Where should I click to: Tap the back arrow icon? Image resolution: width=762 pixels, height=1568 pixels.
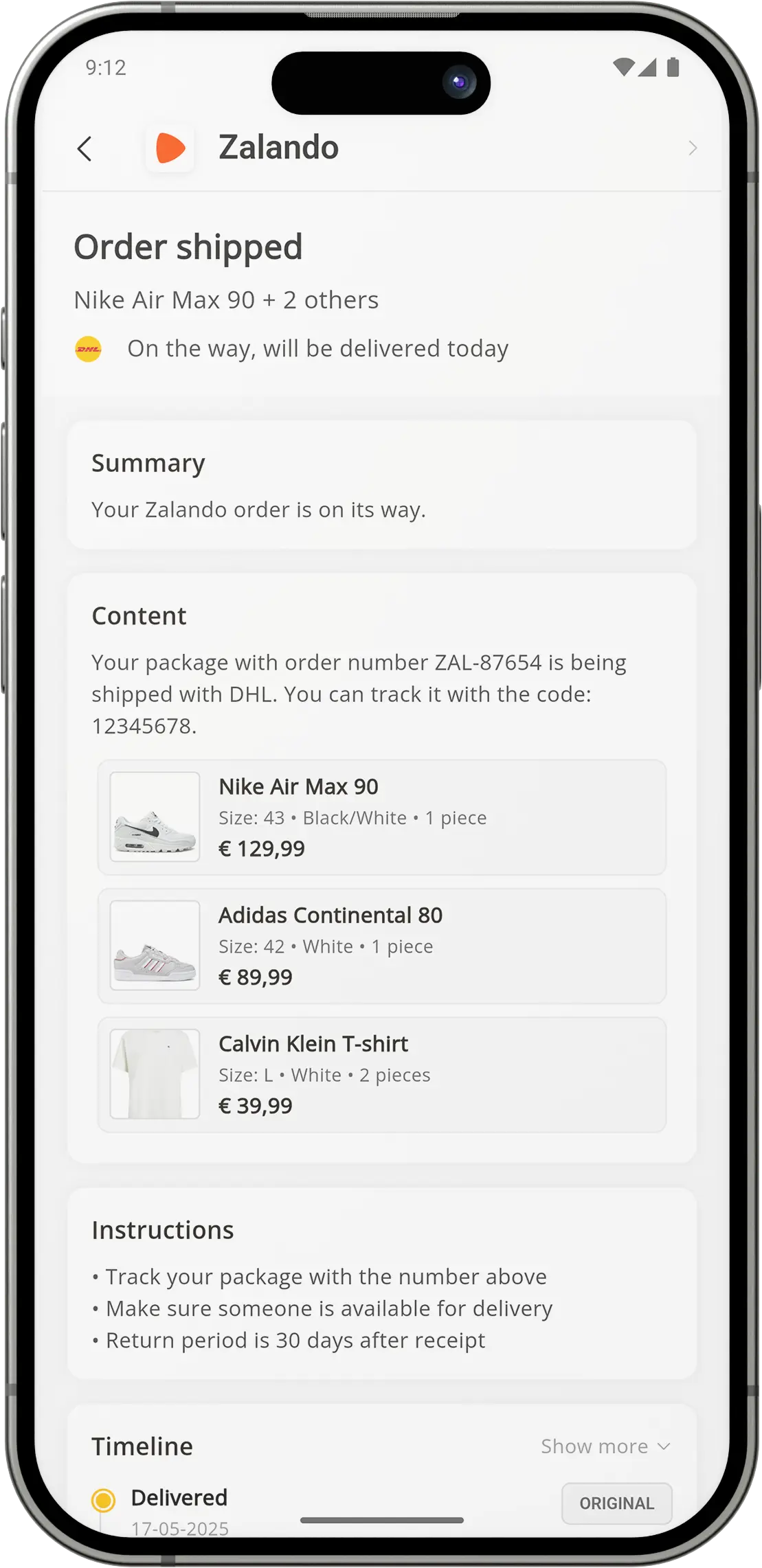(x=85, y=148)
